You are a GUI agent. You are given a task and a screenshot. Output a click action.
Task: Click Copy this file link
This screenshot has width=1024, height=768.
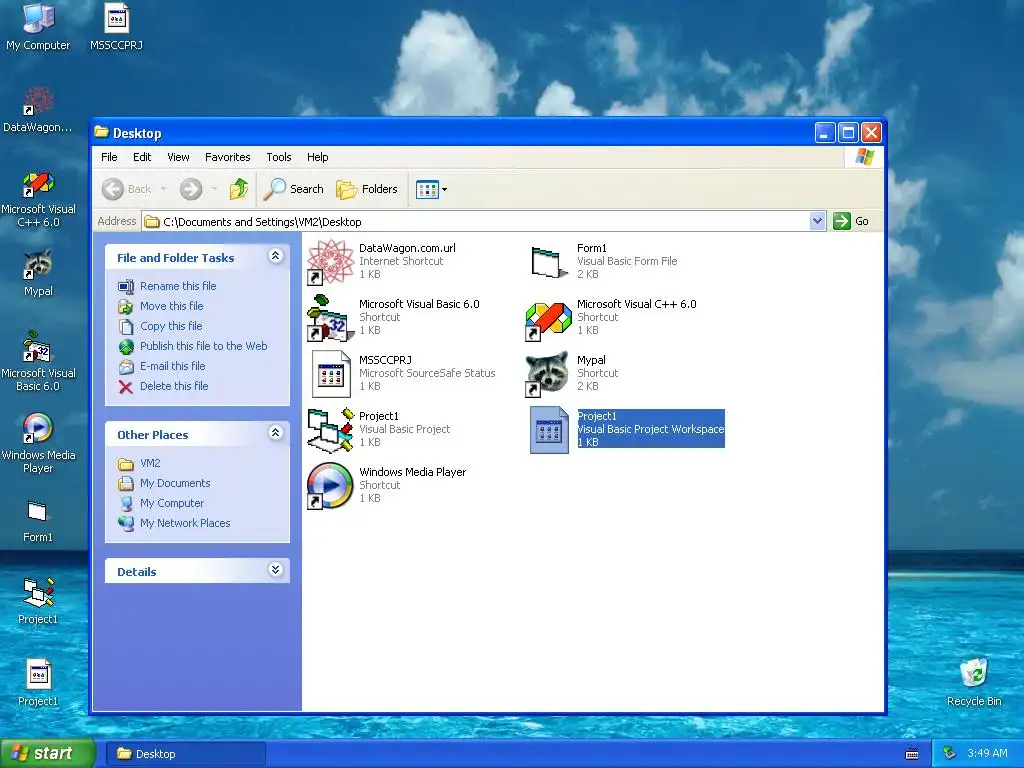pyautogui.click(x=171, y=326)
